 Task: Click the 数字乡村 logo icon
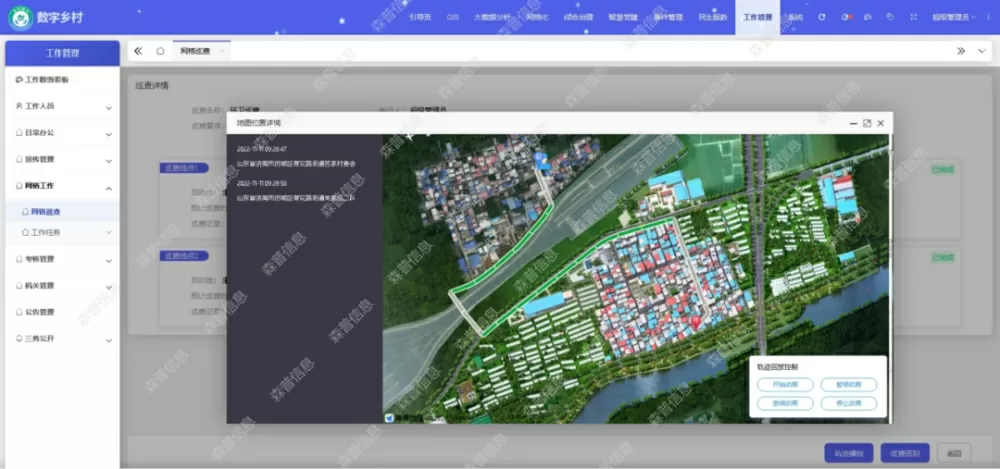pos(18,17)
